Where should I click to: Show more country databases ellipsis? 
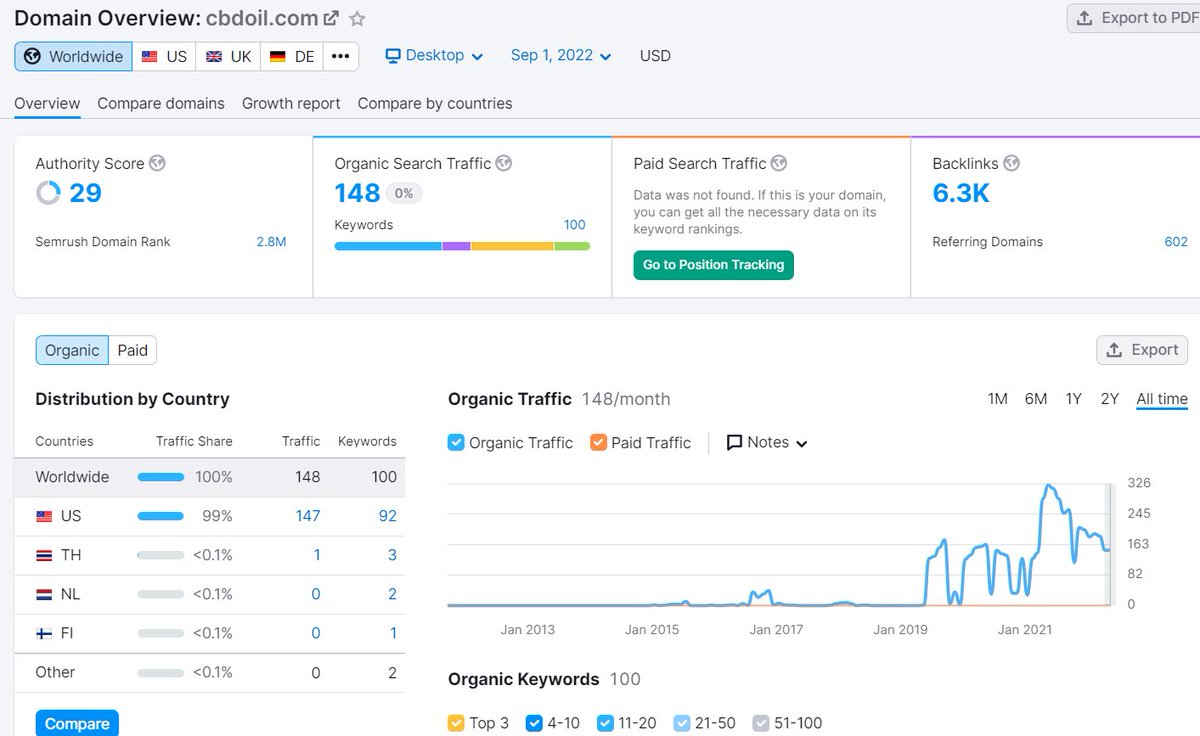point(340,56)
